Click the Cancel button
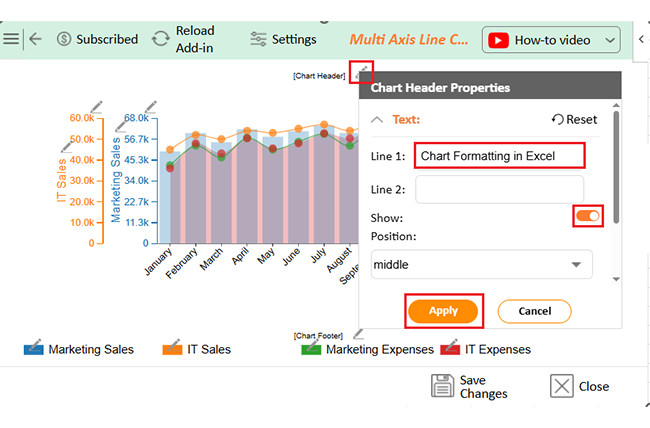Image resolution: width=650 pixels, height=428 pixels. click(x=534, y=311)
